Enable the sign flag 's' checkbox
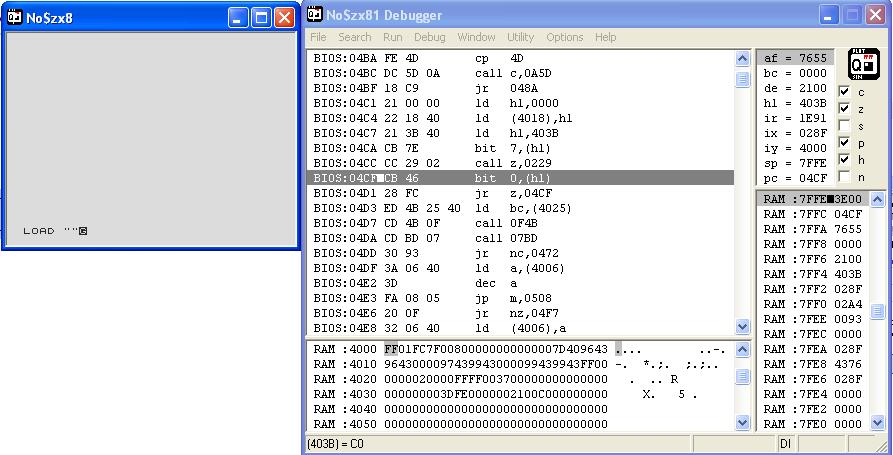The width and height of the screenshot is (893, 455). pos(844,125)
